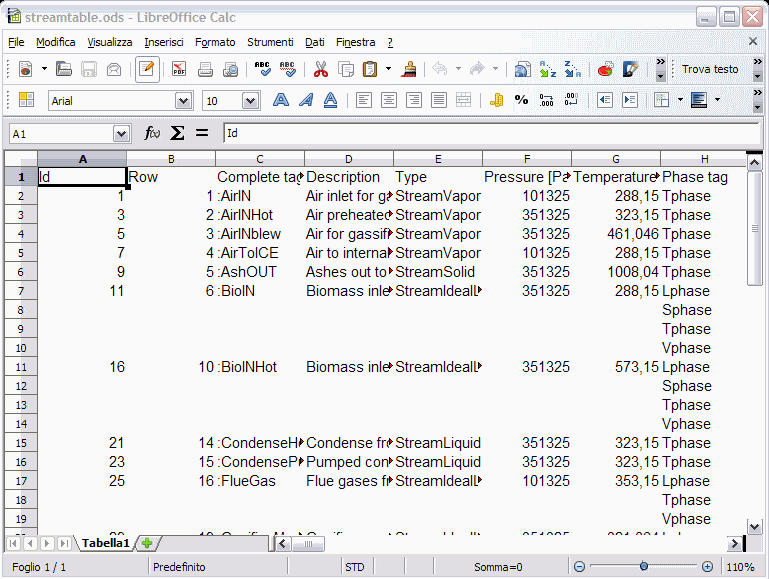Image resolution: width=769 pixels, height=579 pixels.
Task: Toggle center horizontal alignment
Action: coord(388,100)
